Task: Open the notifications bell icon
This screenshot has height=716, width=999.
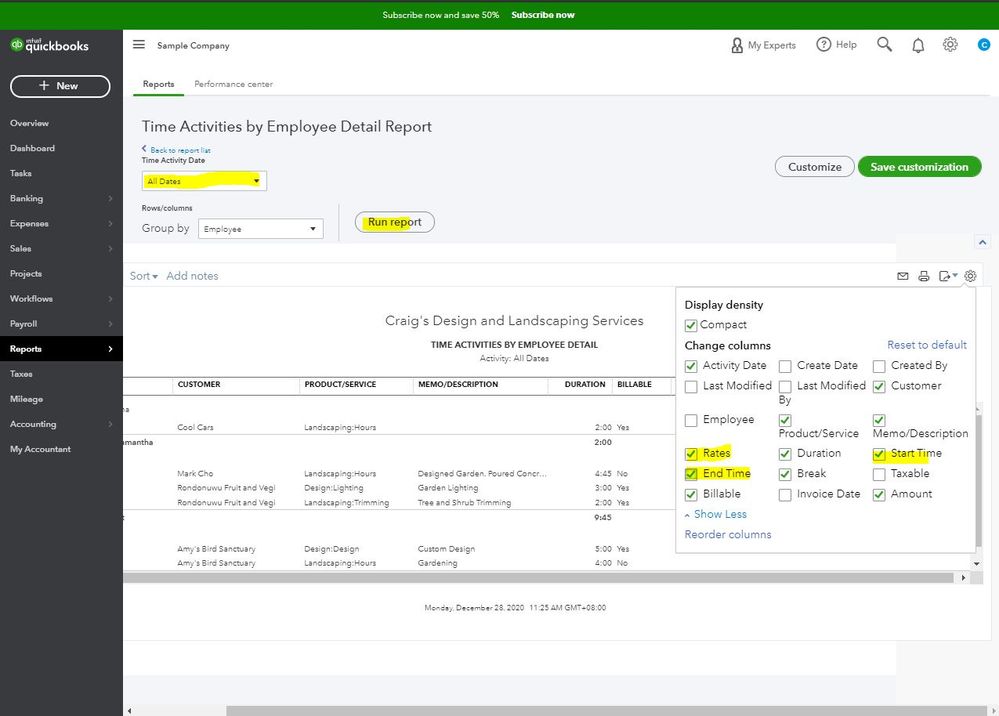Action: tap(918, 45)
